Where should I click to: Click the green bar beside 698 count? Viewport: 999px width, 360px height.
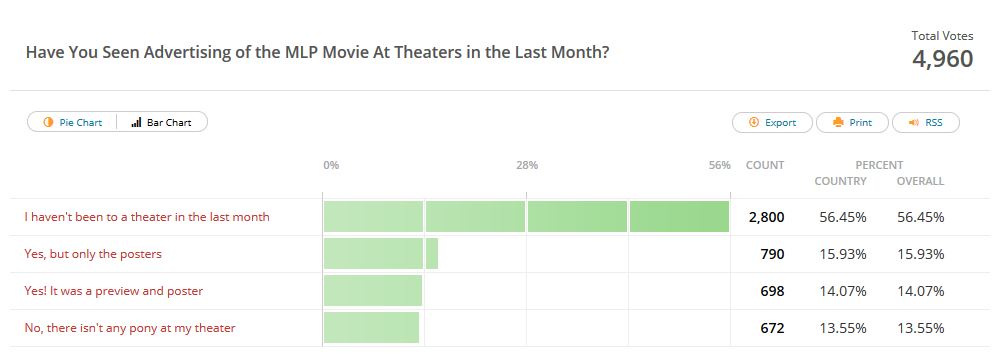[373, 291]
